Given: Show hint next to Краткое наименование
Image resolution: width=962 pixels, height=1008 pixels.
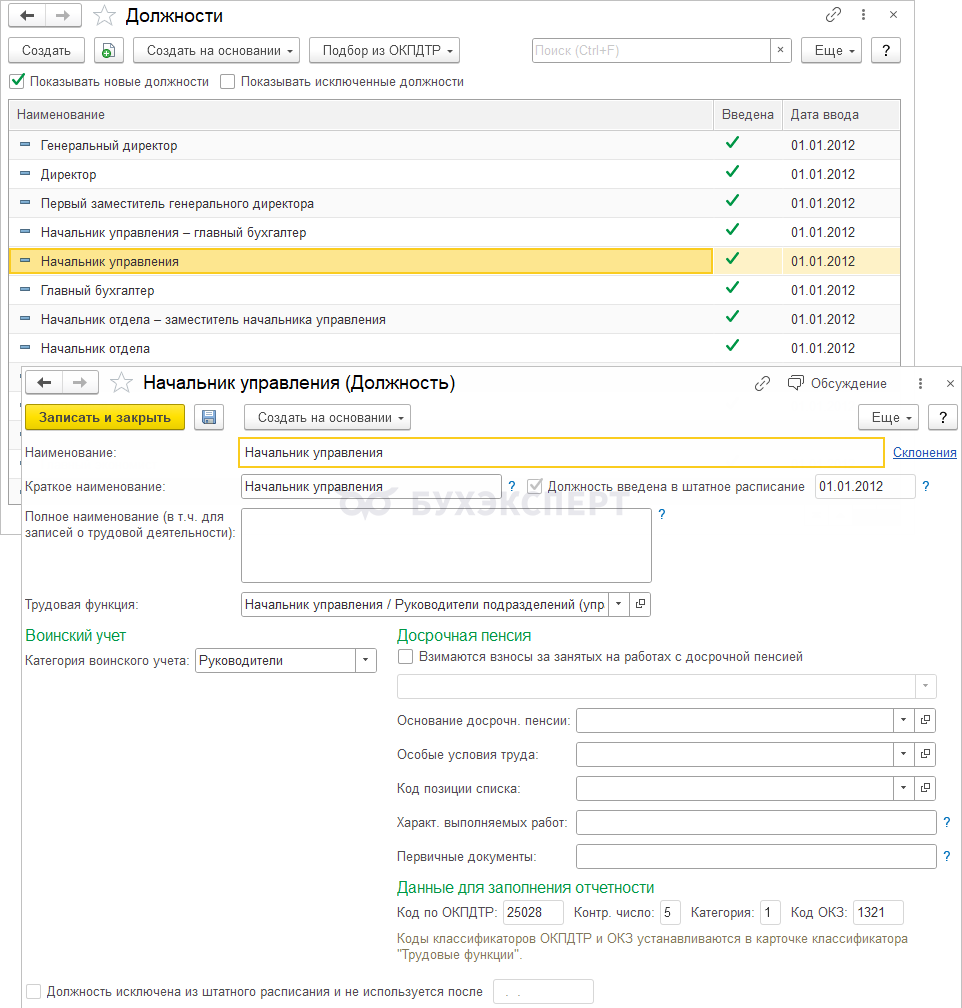Looking at the screenshot, I should click(x=512, y=486).
